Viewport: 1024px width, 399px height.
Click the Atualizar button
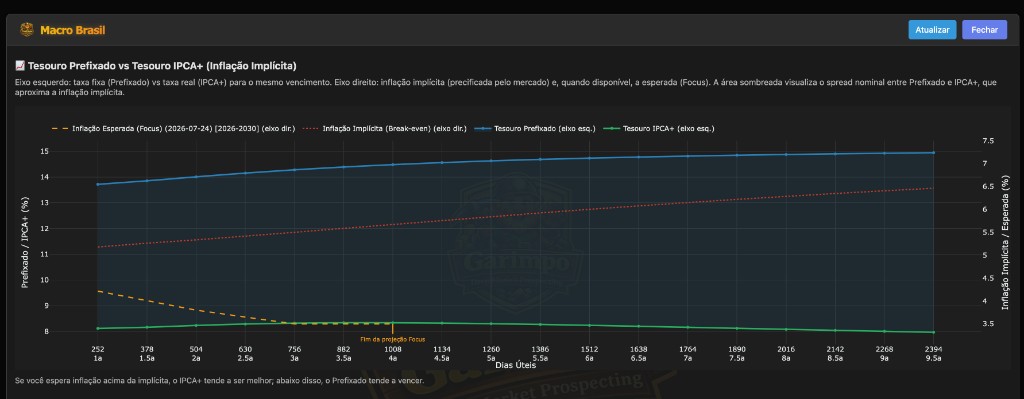[x=932, y=30]
